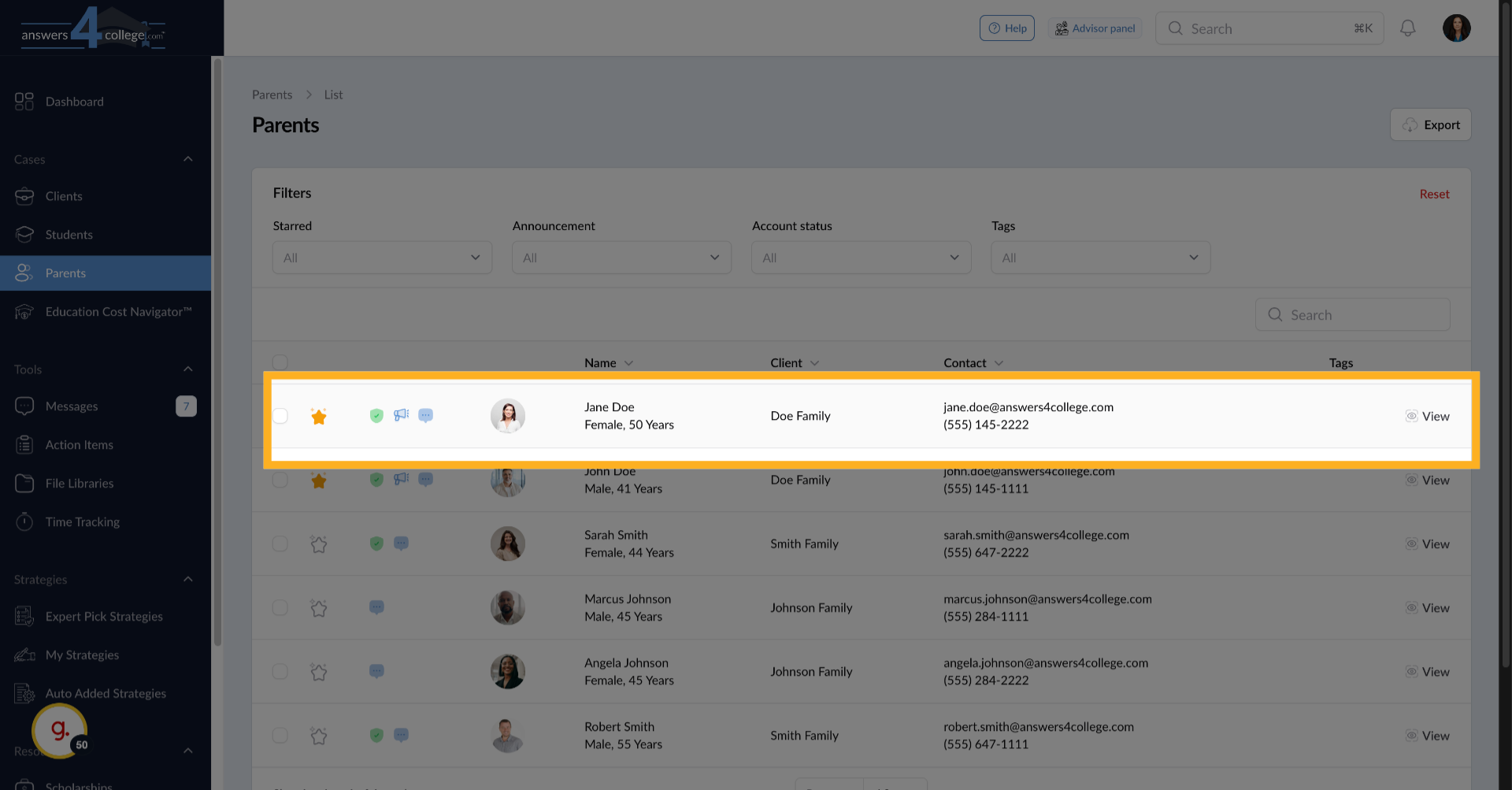Select the Sarah Smith row checkbox

coord(280,544)
